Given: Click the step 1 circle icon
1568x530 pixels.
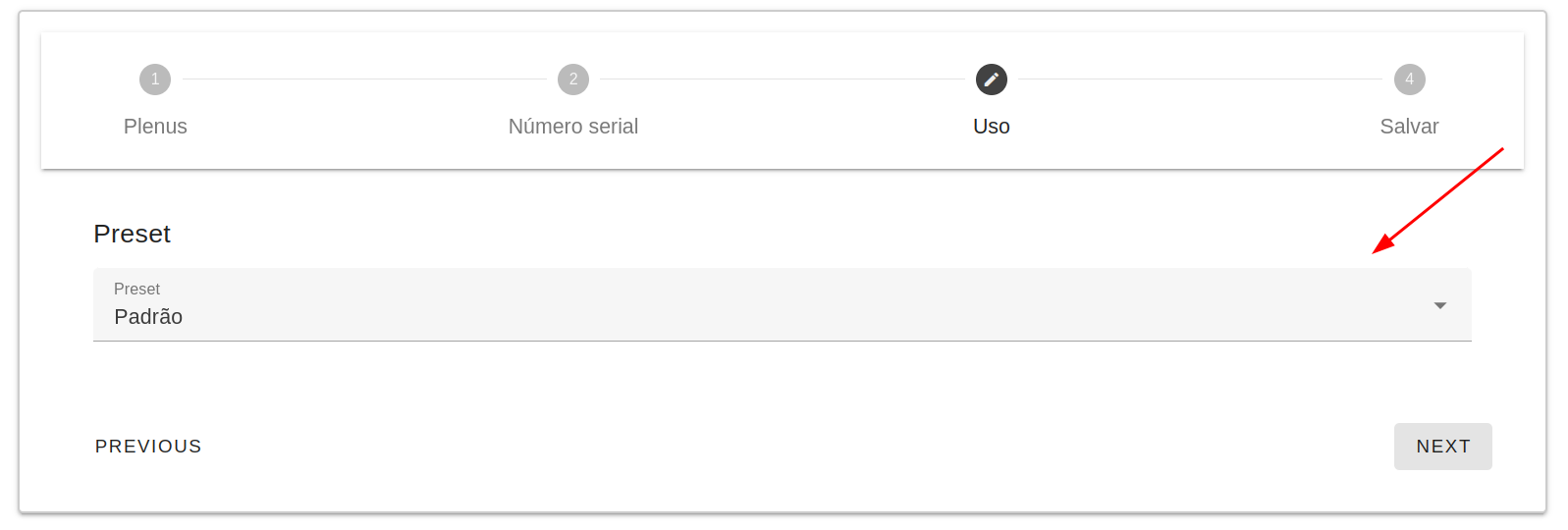Looking at the screenshot, I should (x=155, y=79).
